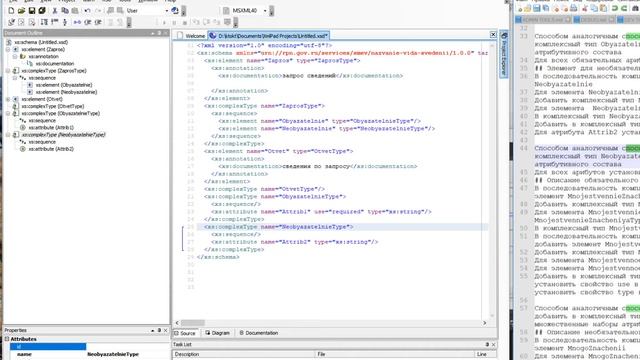
Task: Click the closing </xs:schema> line
Action: click(218, 257)
